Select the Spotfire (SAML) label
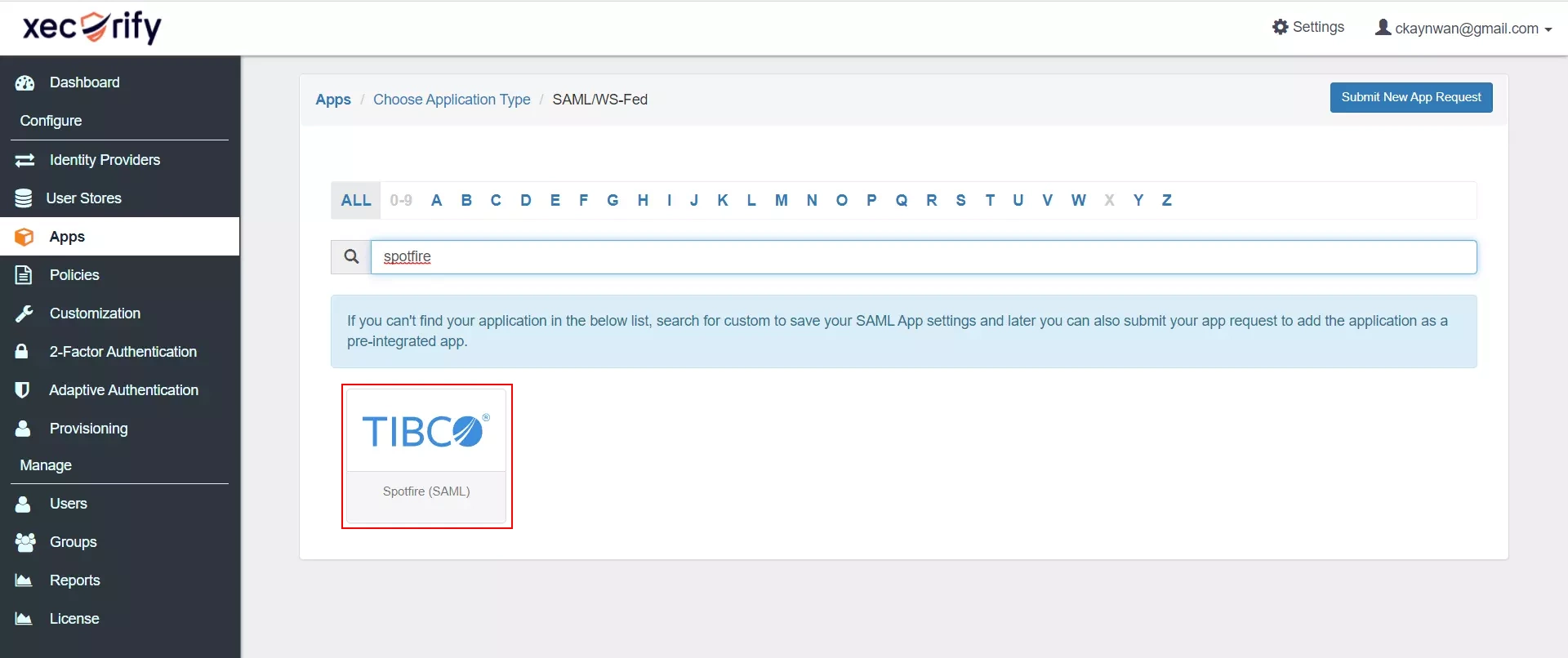The height and width of the screenshot is (658, 1568). (x=426, y=491)
